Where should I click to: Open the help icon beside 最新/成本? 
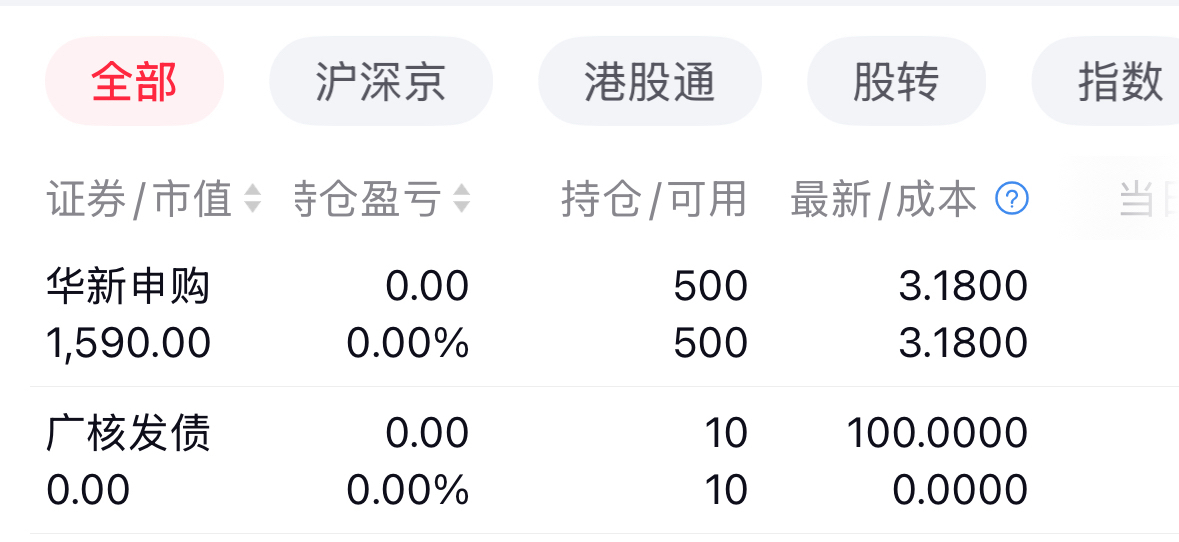[x=1011, y=199]
